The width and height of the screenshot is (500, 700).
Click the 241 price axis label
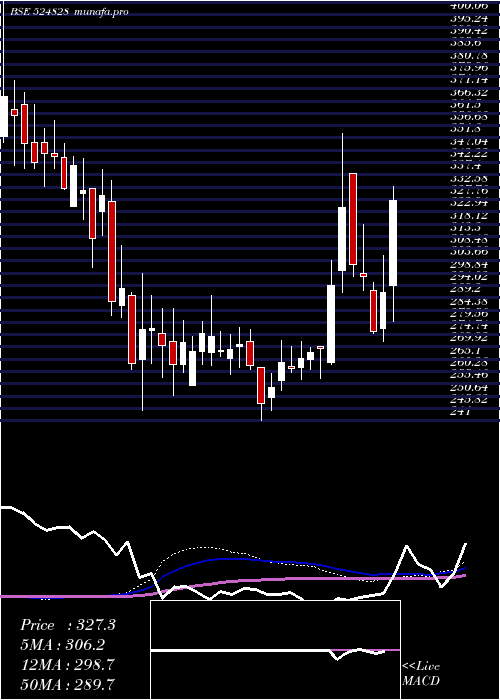[459, 412]
